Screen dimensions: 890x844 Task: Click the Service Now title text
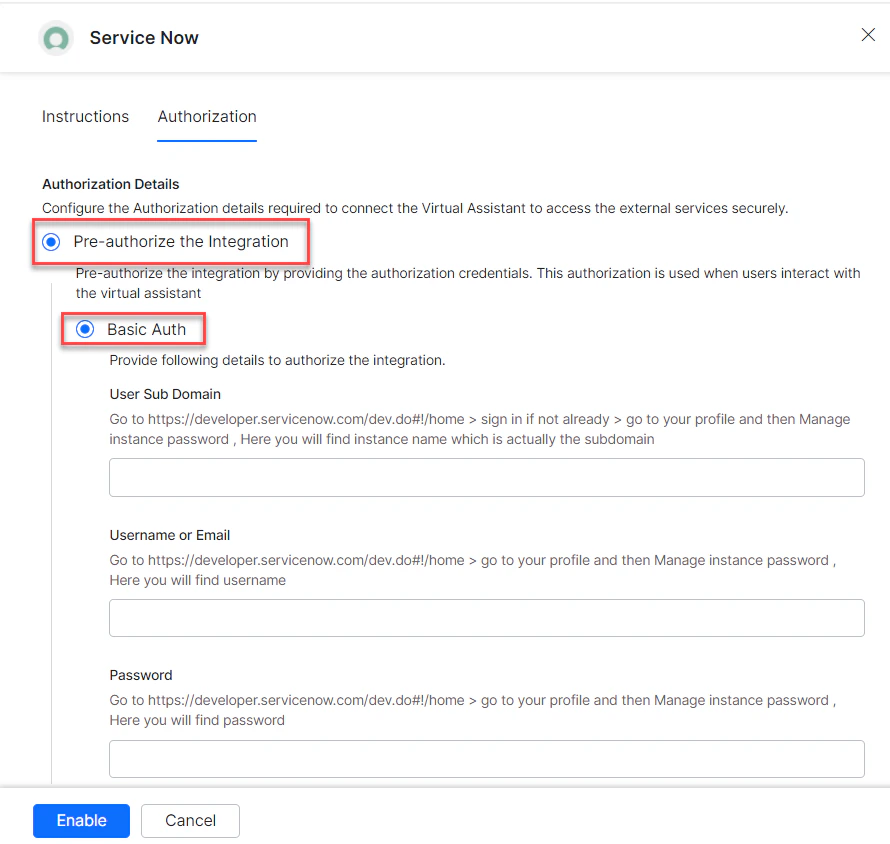tap(144, 38)
